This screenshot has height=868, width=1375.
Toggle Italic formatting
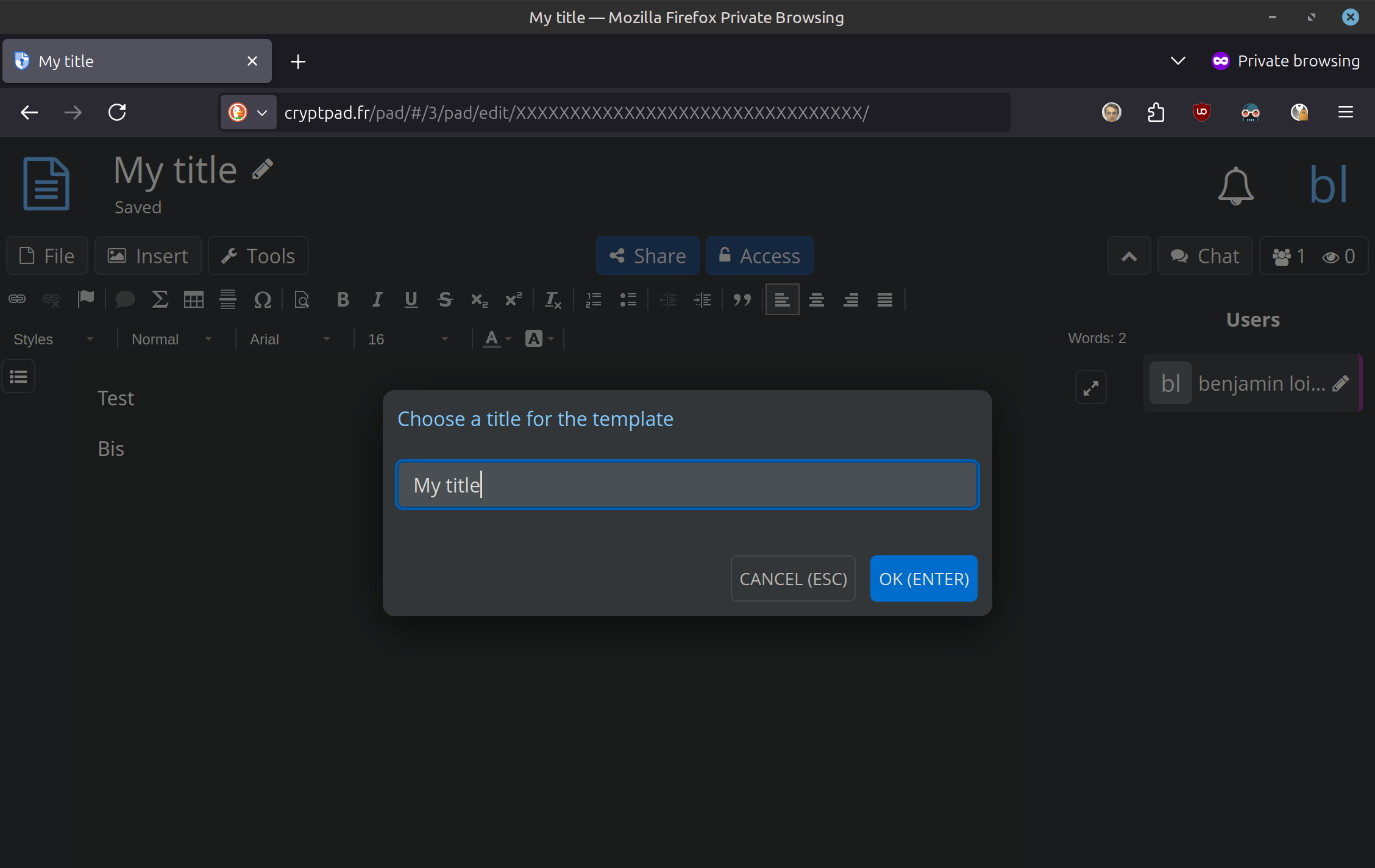(x=377, y=299)
